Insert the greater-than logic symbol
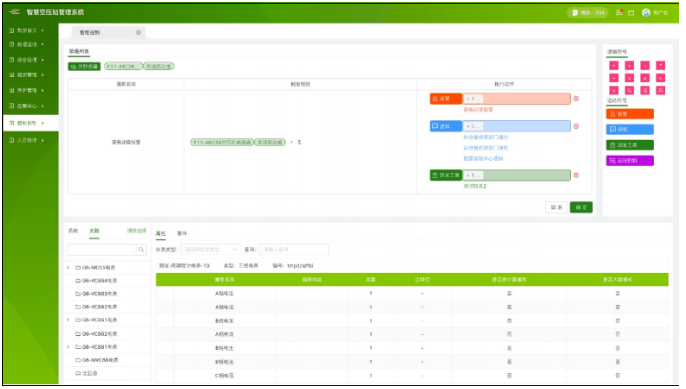This screenshot has width=686, height=389. tap(629, 78)
